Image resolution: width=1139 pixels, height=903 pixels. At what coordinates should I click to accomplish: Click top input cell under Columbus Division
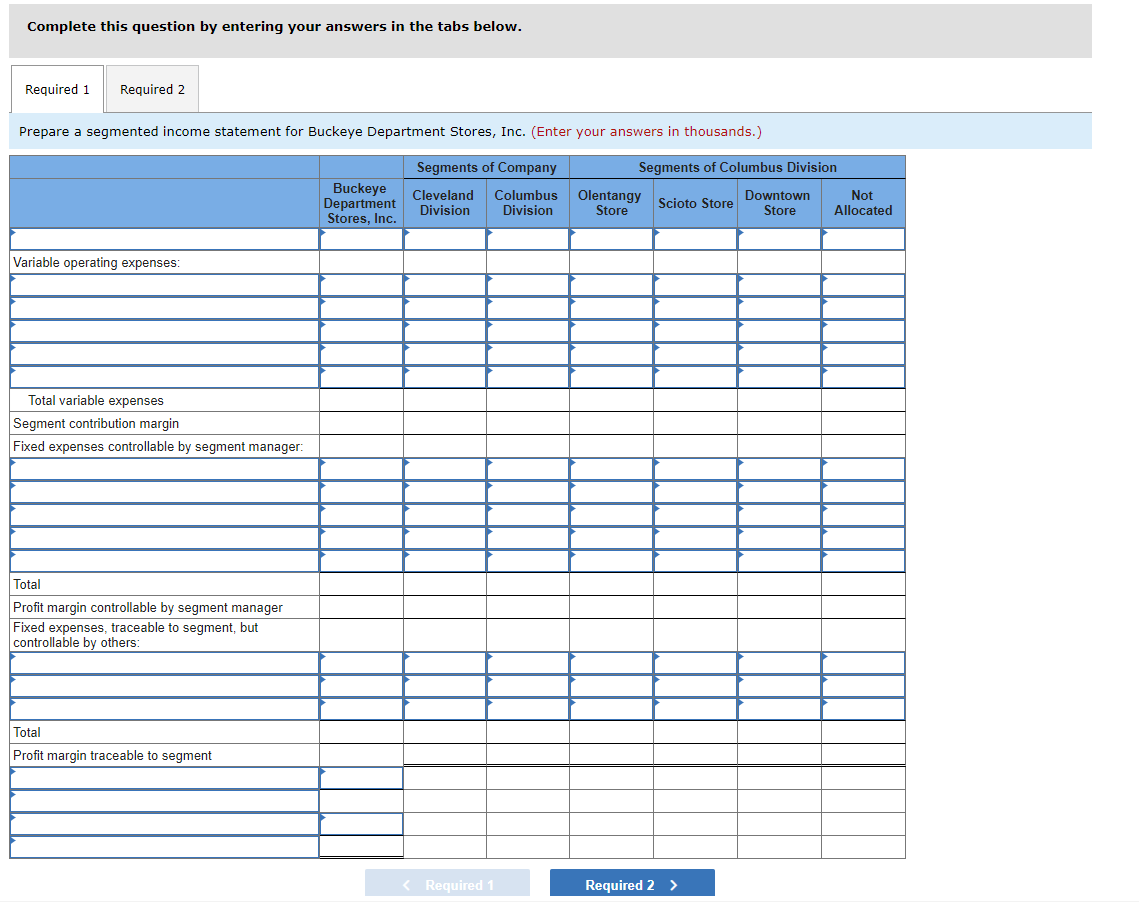528,239
